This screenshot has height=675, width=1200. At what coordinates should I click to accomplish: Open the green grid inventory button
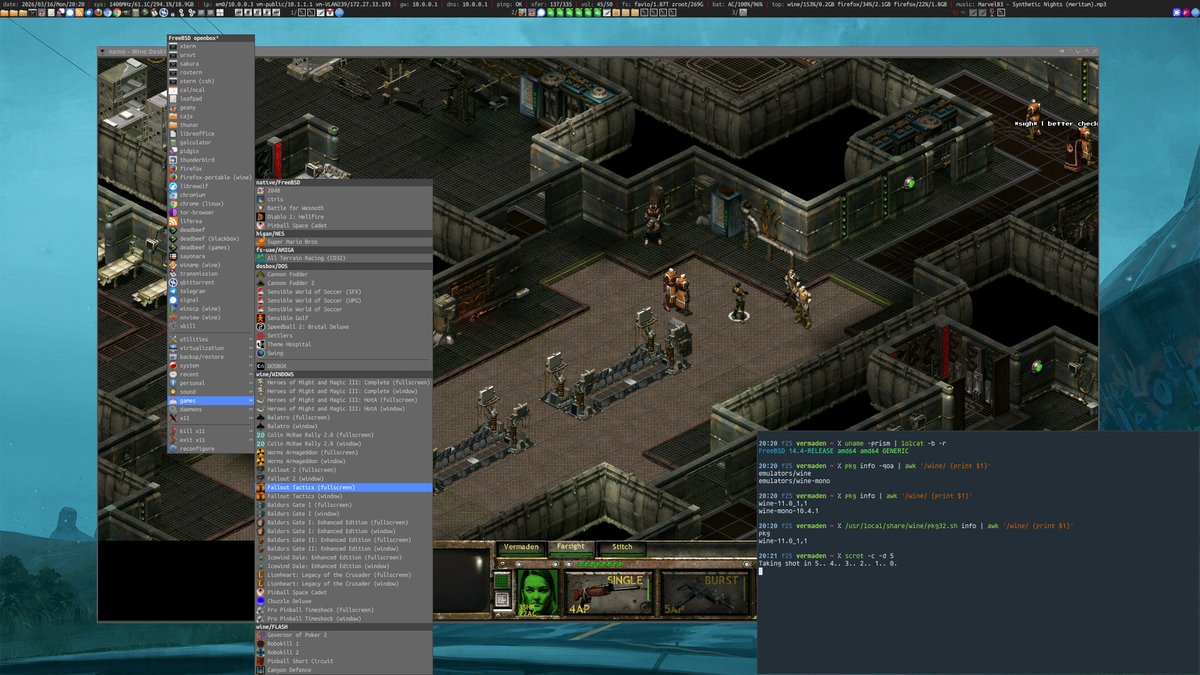[x=503, y=582]
